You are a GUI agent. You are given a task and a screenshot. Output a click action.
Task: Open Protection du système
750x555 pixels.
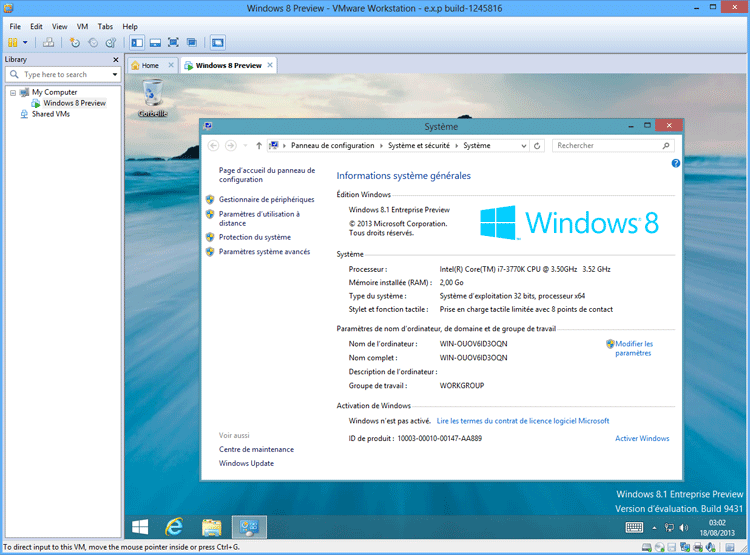[254, 237]
